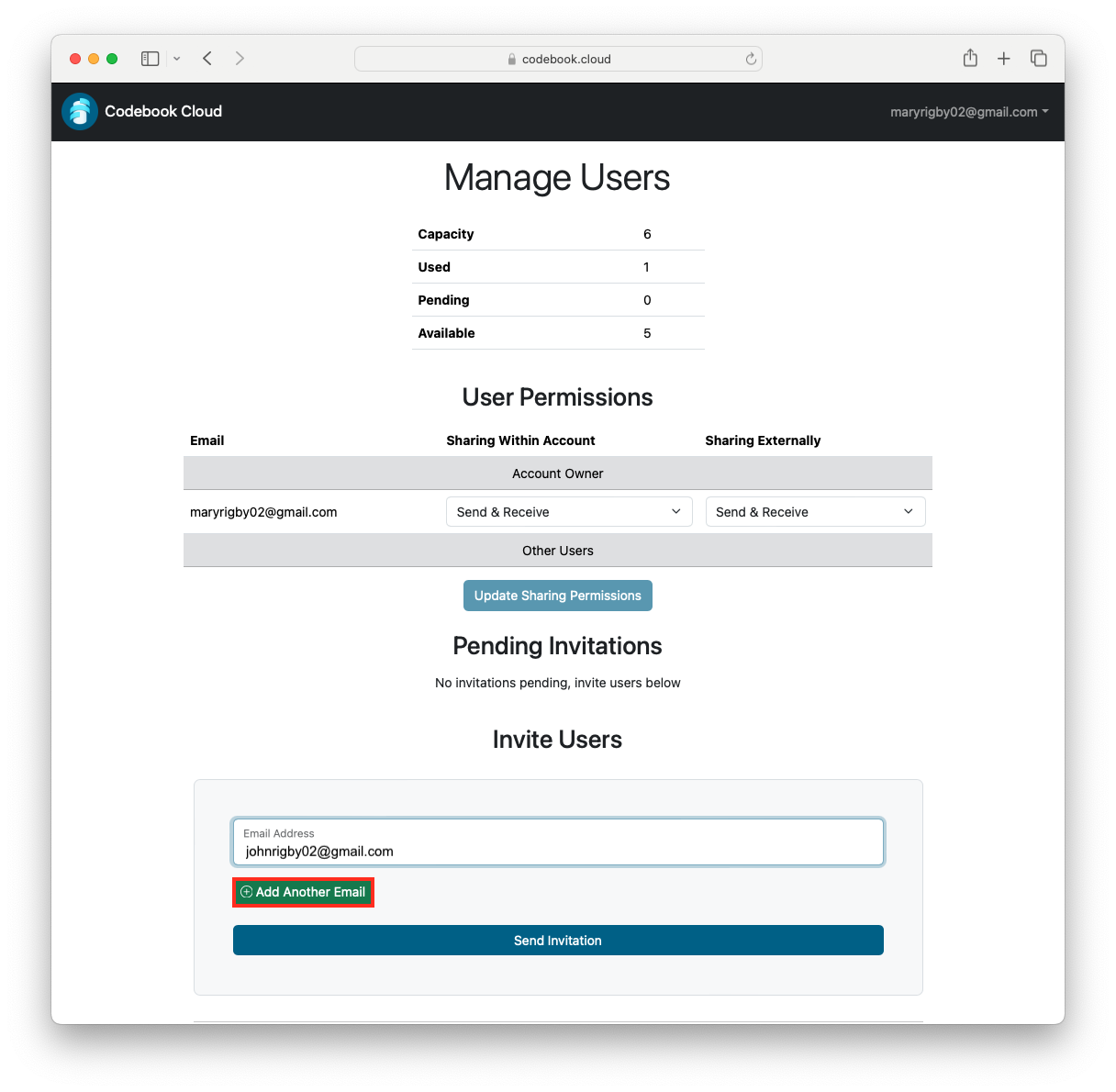Viewport: 1116px width, 1092px height.
Task: Click inside the Email Address input field
Action: pos(557,841)
